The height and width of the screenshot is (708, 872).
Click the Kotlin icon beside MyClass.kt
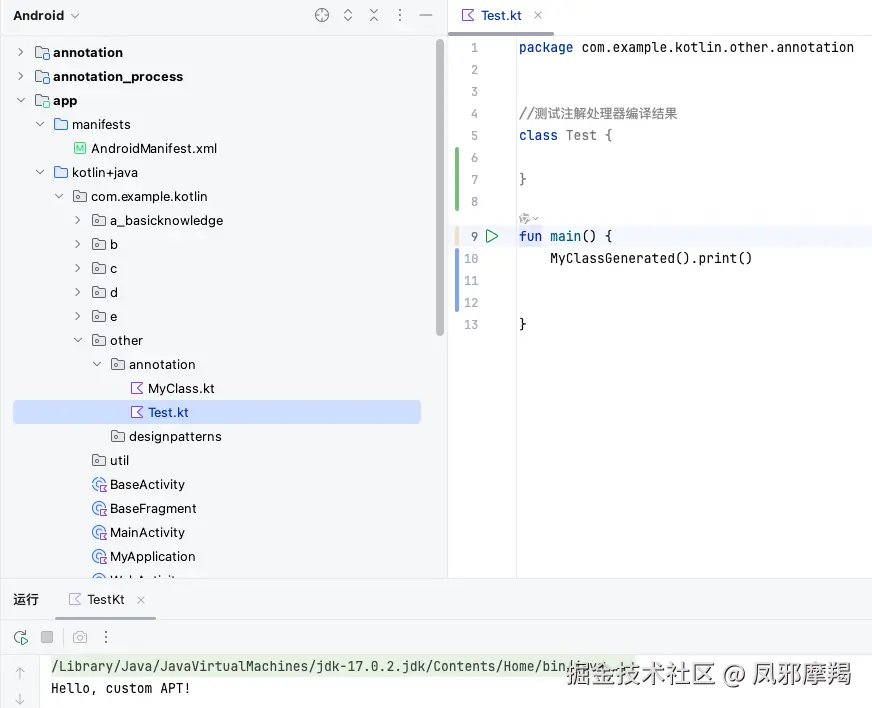(137, 388)
